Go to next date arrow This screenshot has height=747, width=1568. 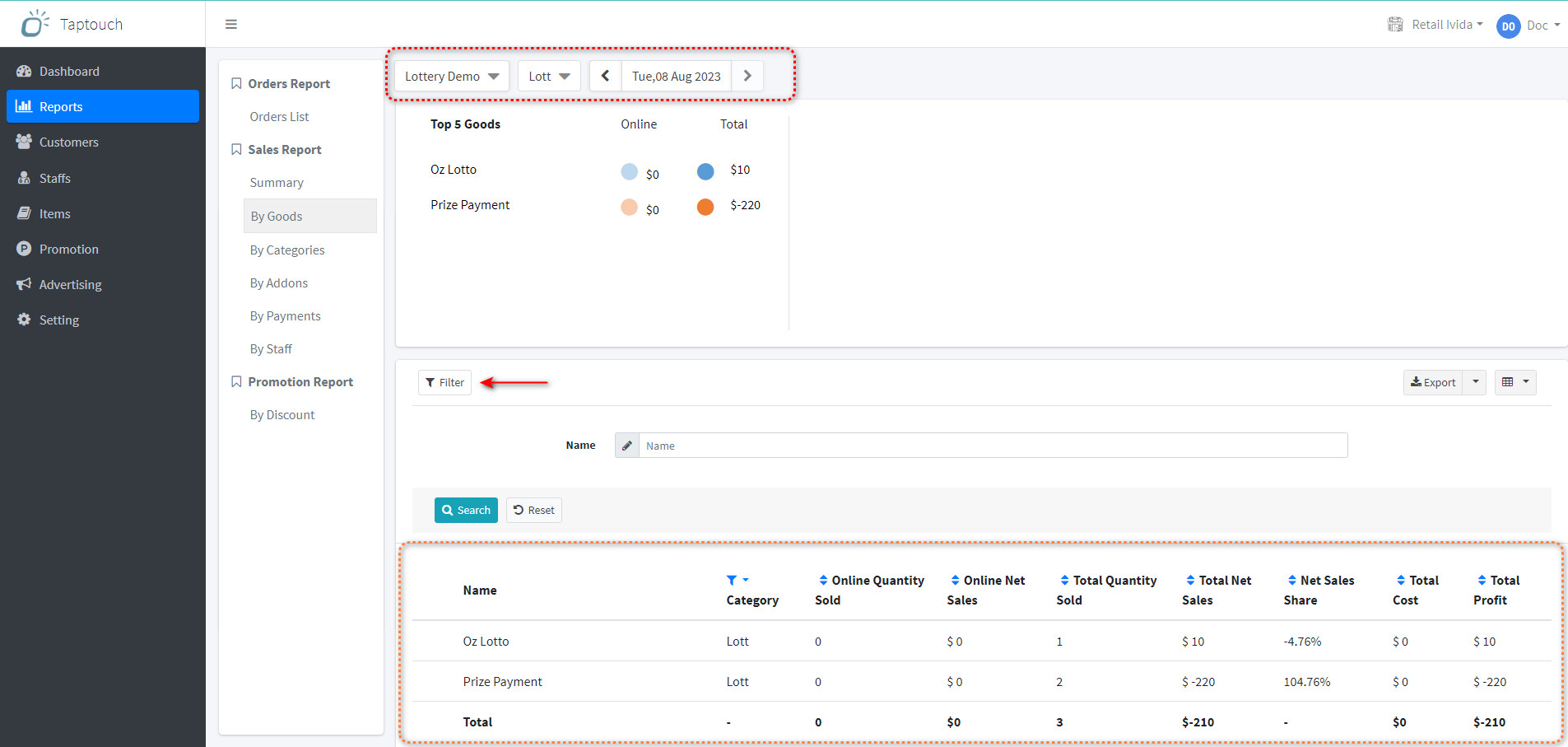[x=747, y=76]
